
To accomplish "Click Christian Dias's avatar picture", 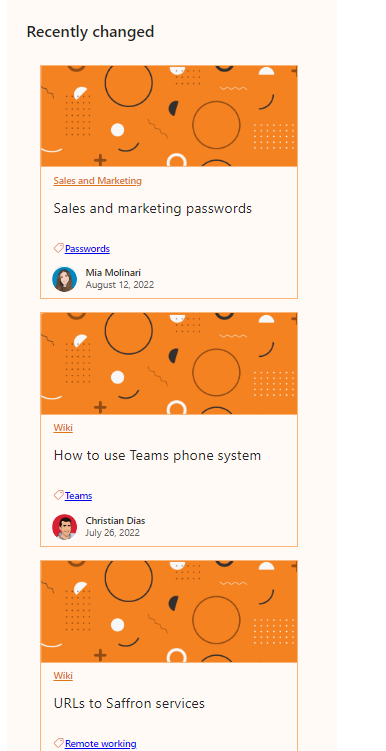I will (65, 527).
